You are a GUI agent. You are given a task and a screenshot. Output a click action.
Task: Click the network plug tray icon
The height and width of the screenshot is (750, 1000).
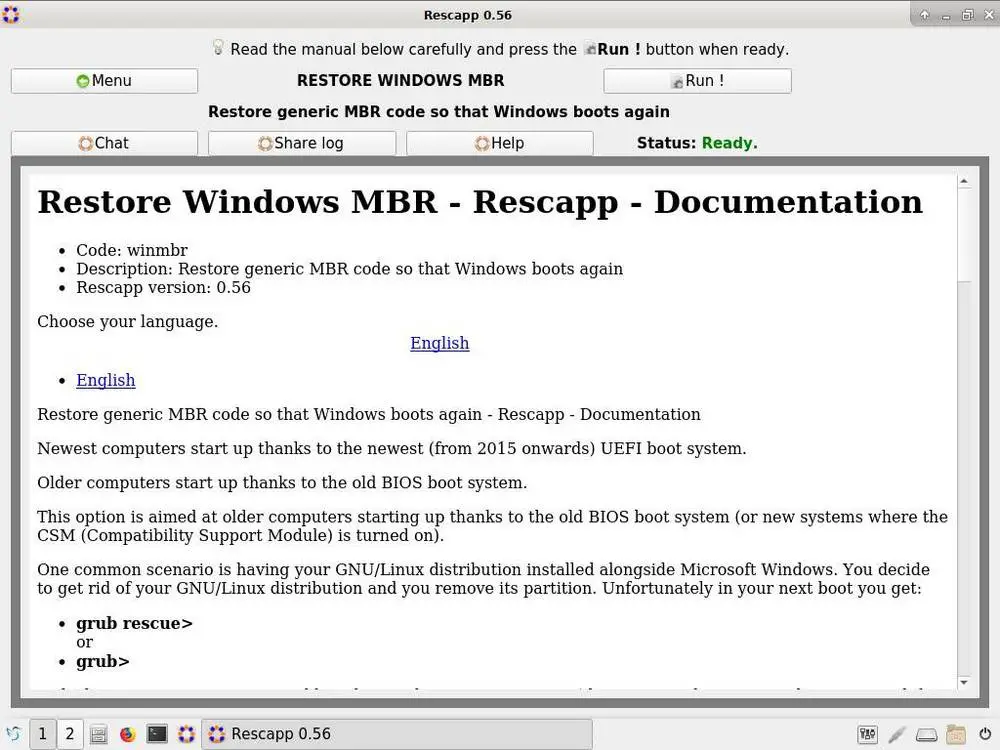pos(897,735)
